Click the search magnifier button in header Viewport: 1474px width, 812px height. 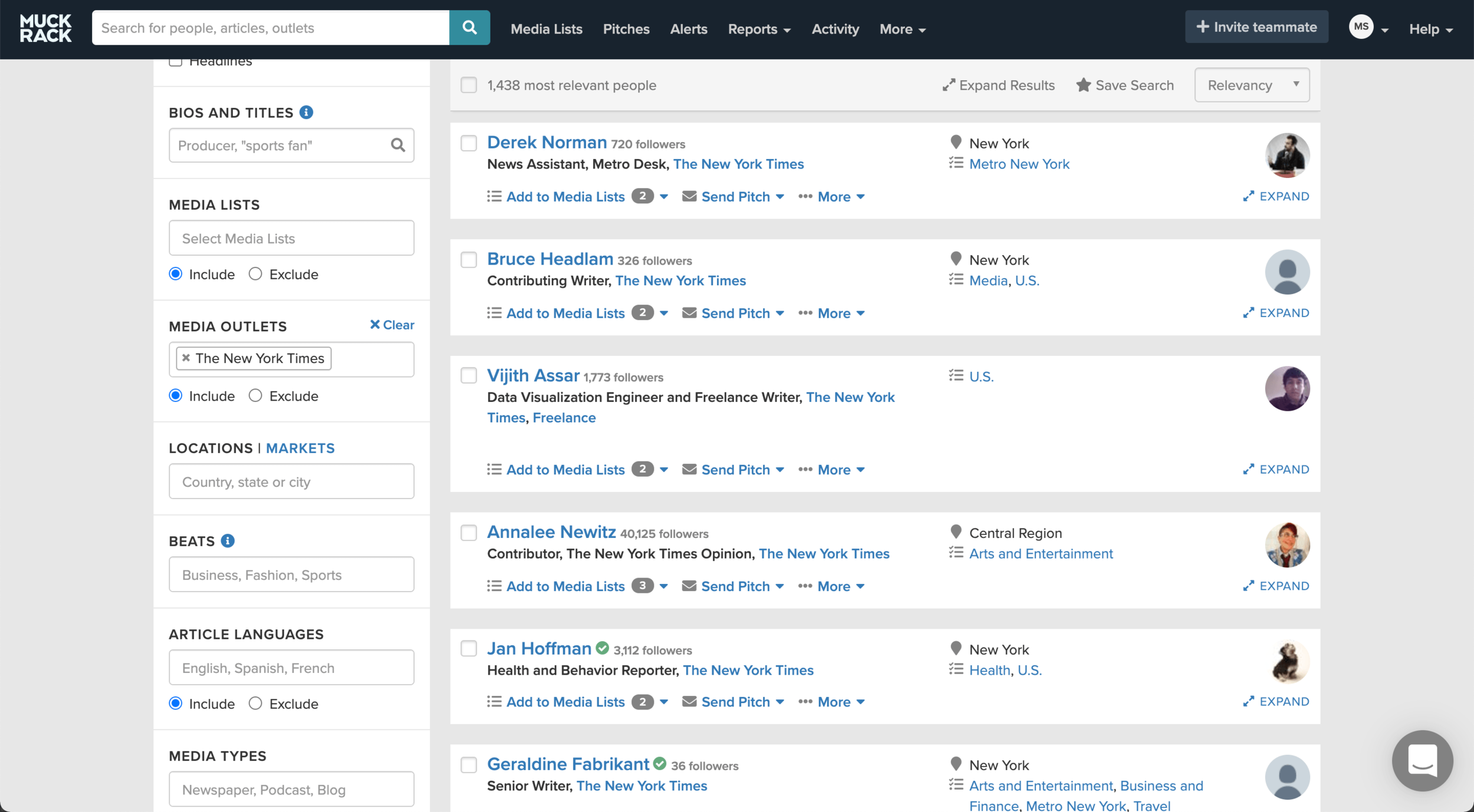point(469,28)
